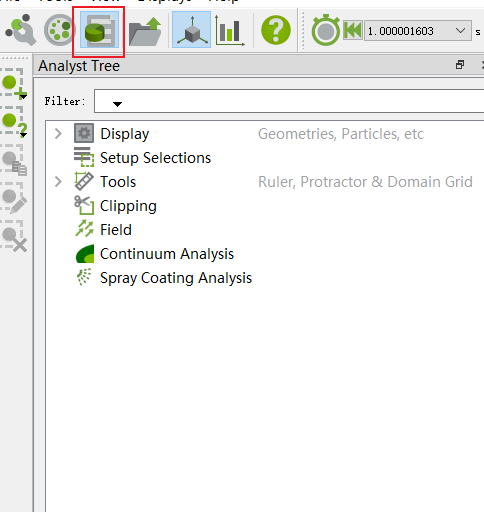
Task: Click the delete selection X icon
Action: (x=14, y=236)
